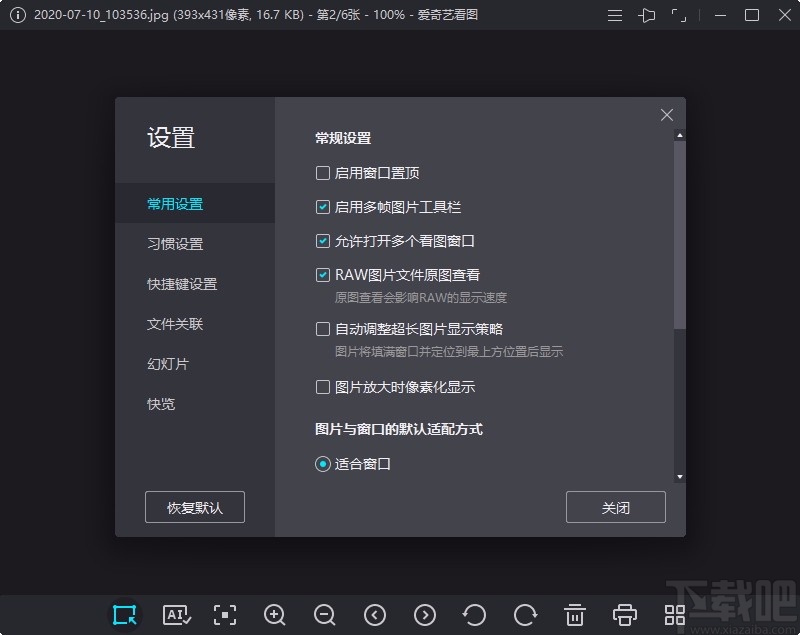
Task: Zoom in on the image
Action: (x=275, y=615)
